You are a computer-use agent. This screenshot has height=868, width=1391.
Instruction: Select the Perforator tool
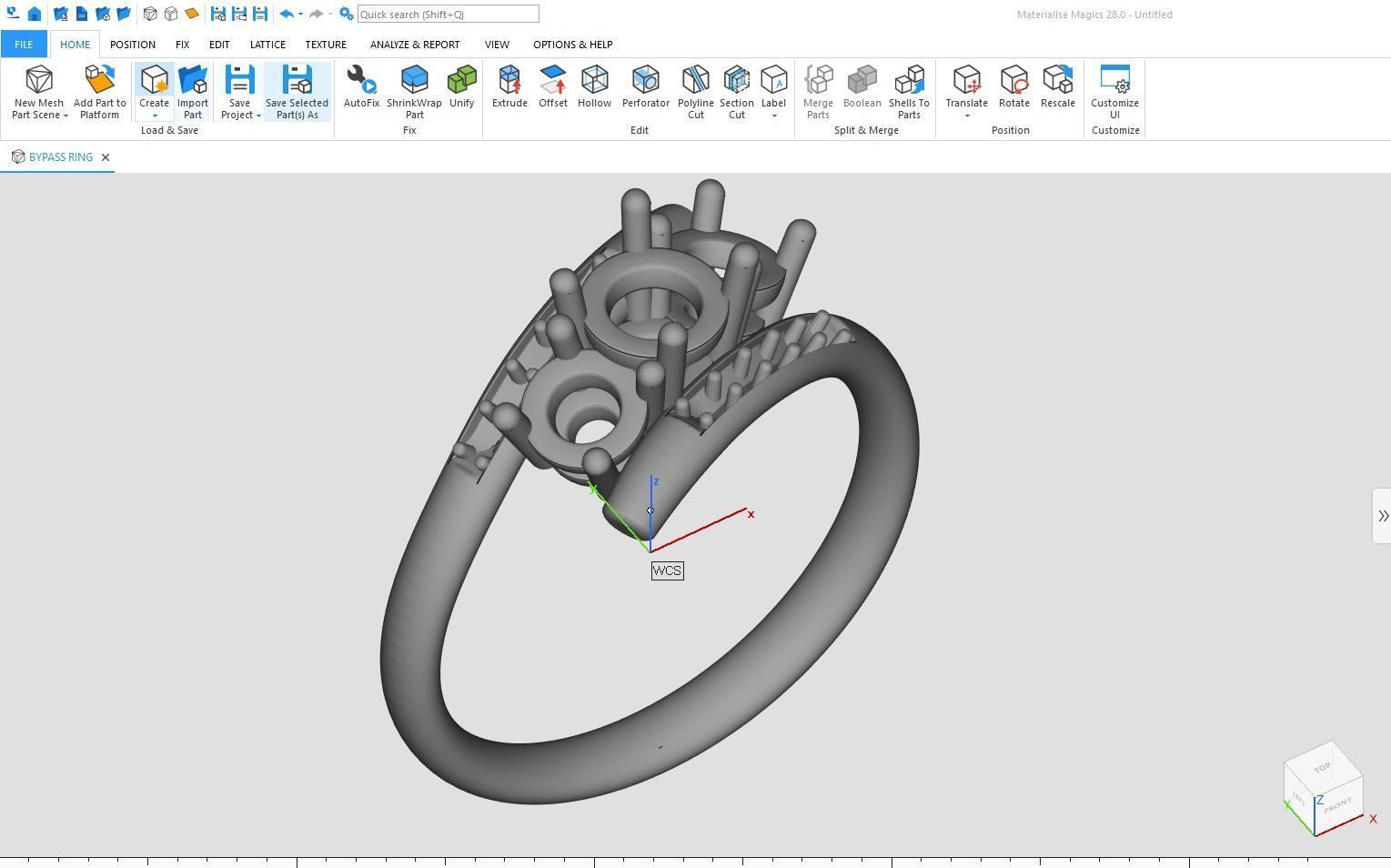646,86
